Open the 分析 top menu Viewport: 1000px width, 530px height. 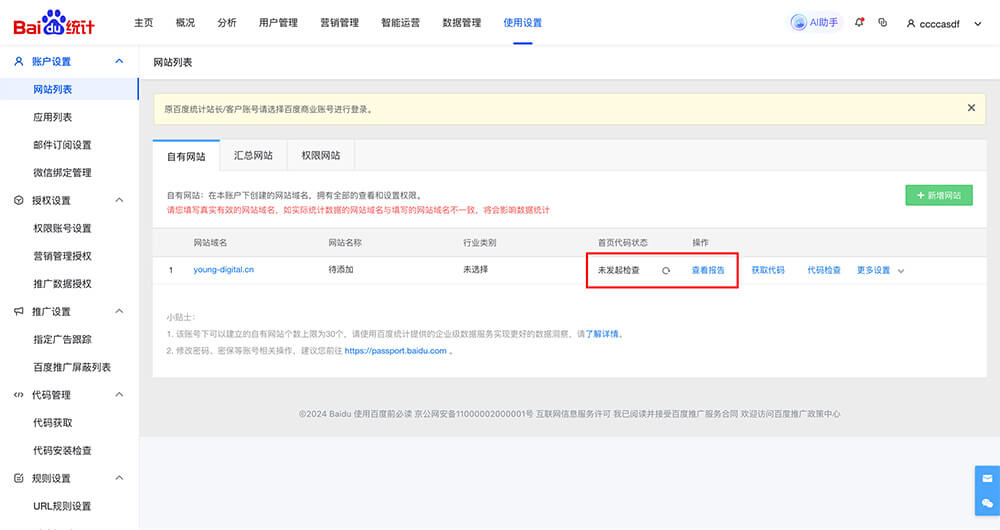[227, 22]
